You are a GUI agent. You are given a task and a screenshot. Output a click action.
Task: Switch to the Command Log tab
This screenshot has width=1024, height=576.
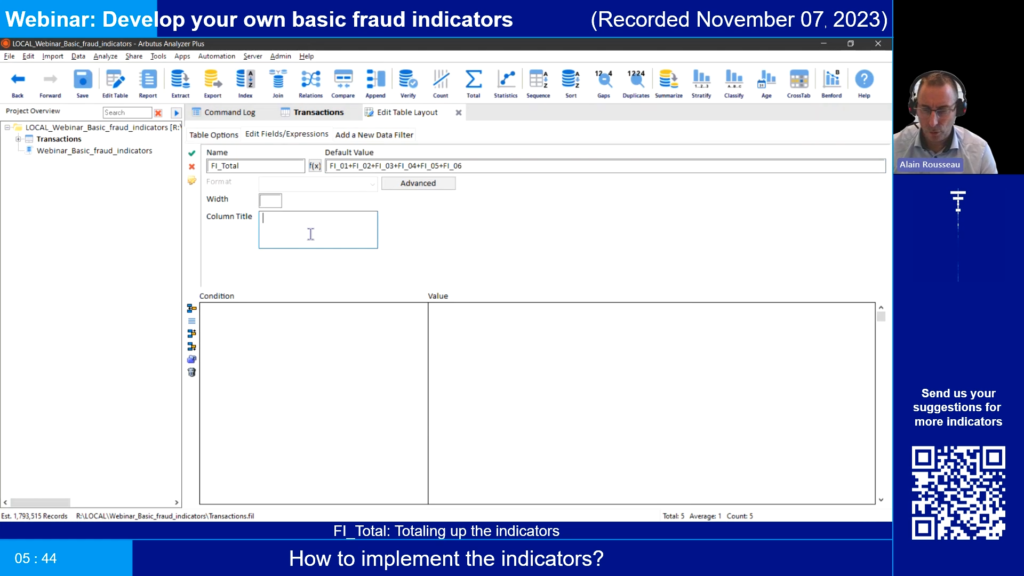223,112
